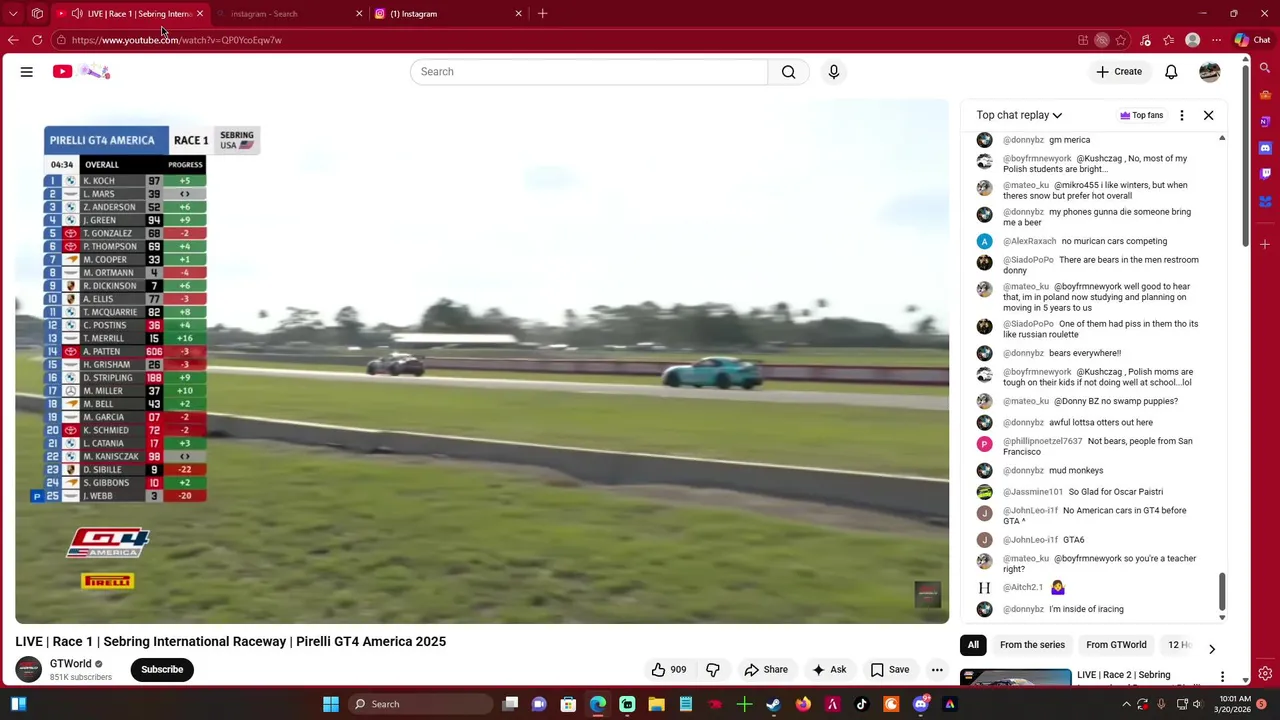
Task: Close the YouTube LIVE Race 1 tab
Action: [x=199, y=14]
